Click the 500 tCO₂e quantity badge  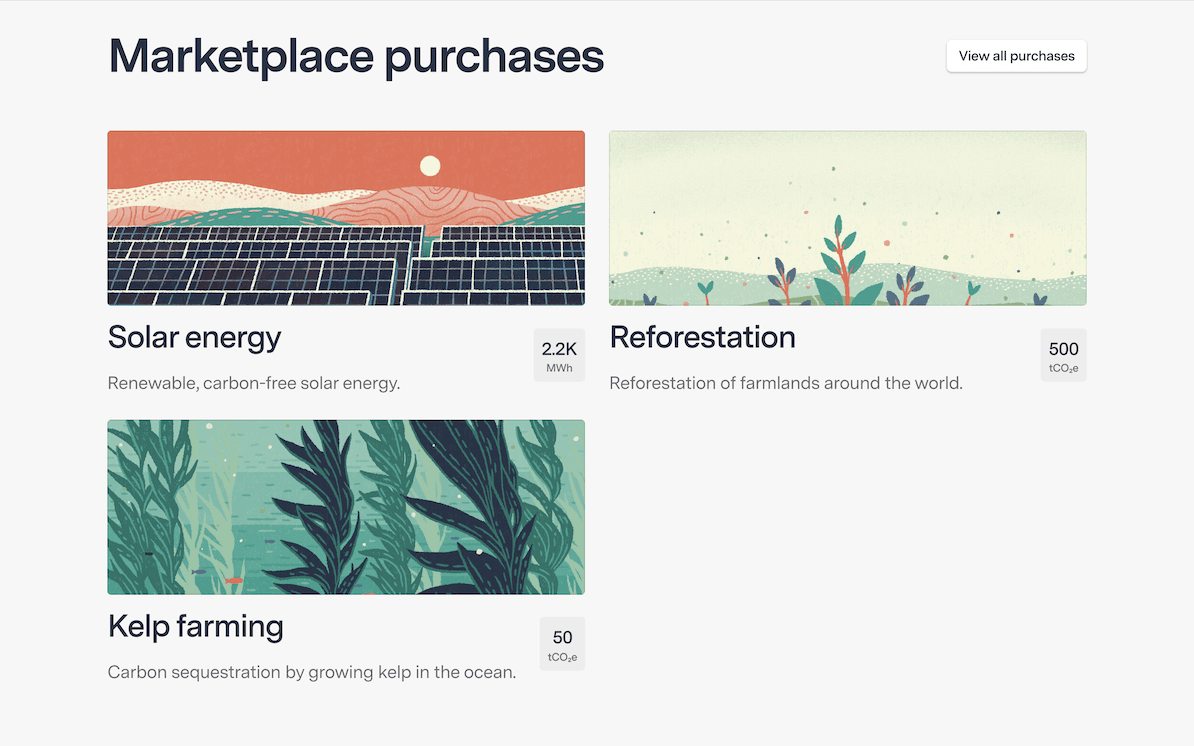coord(1063,355)
